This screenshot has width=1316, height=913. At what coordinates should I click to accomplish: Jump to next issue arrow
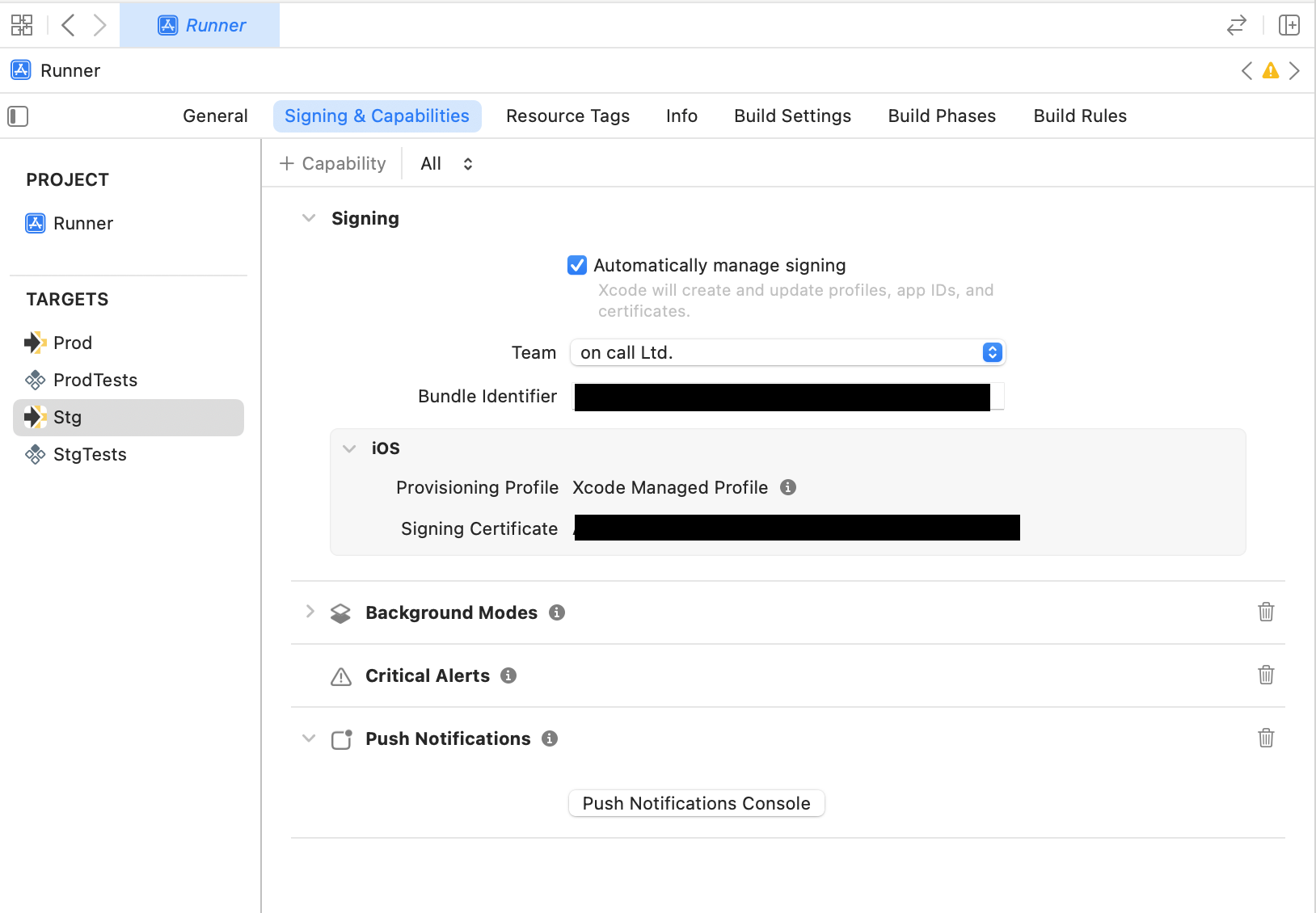click(x=1294, y=70)
